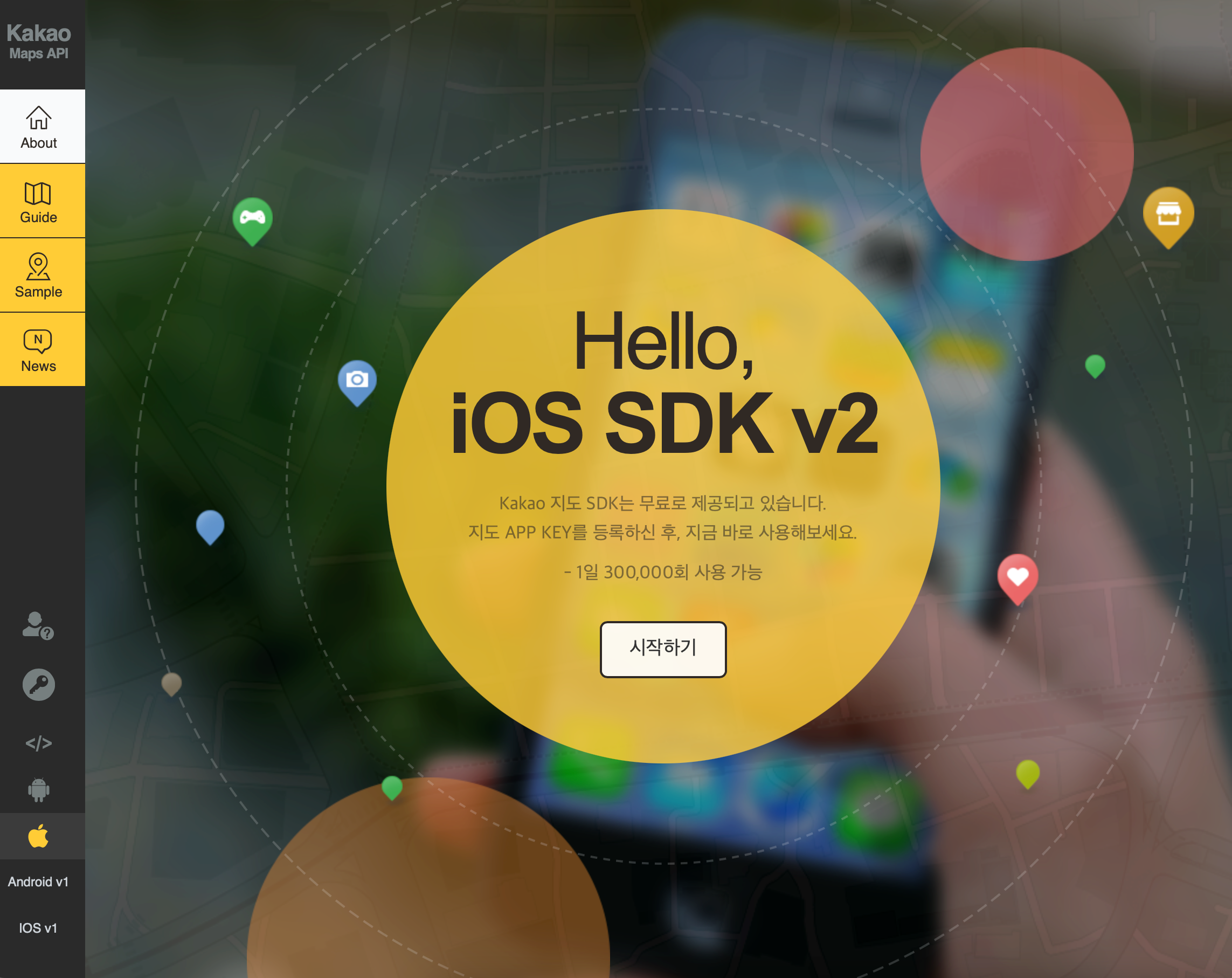Click the blue camera map pin
1232x978 pixels.
[x=357, y=381]
